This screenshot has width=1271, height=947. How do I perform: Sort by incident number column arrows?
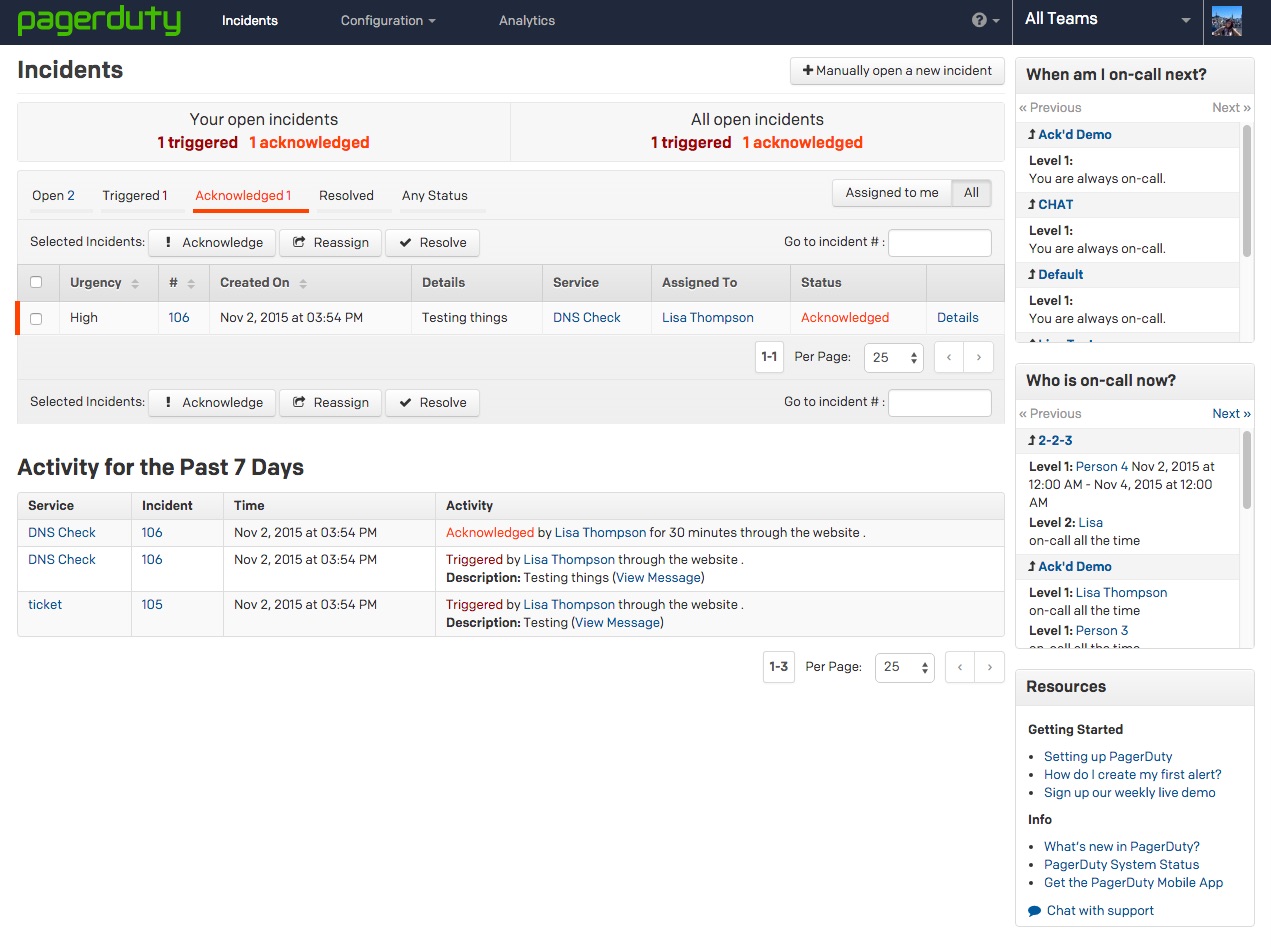click(191, 284)
